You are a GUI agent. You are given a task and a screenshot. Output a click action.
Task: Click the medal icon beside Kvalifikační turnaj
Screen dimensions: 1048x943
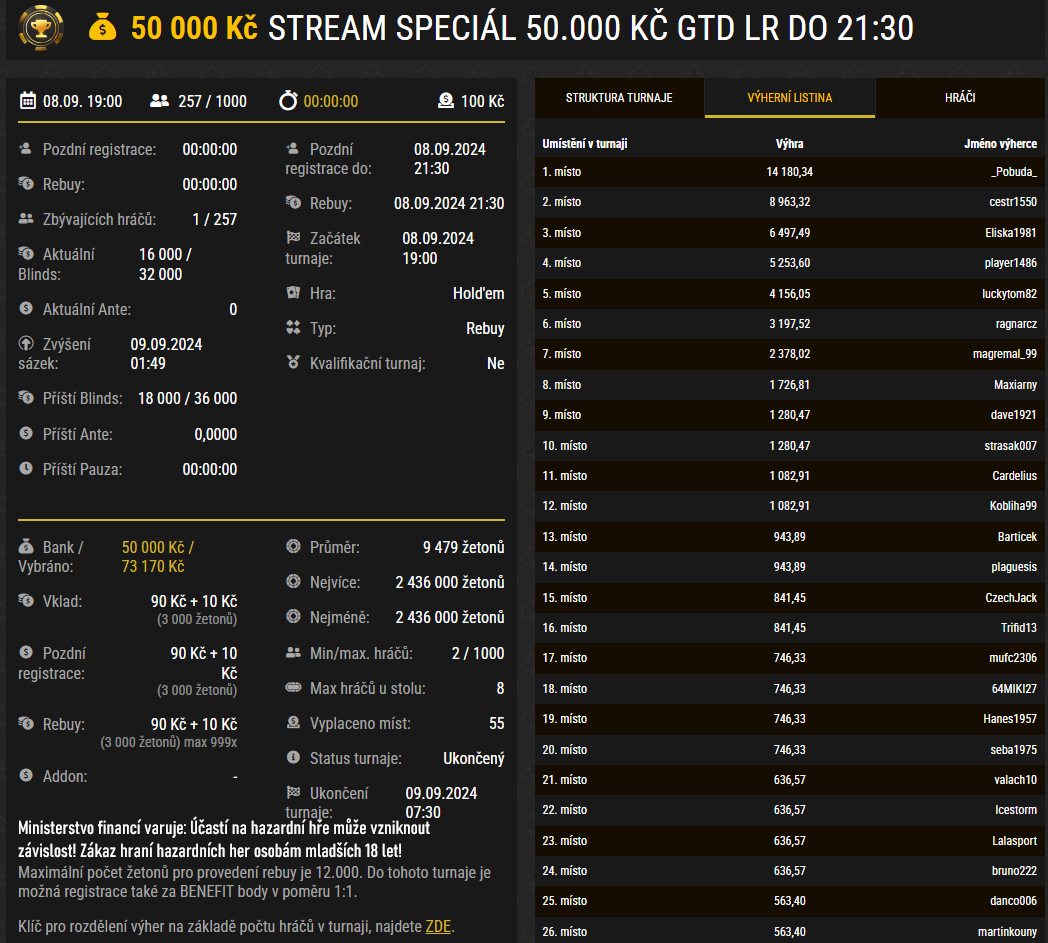tap(293, 362)
